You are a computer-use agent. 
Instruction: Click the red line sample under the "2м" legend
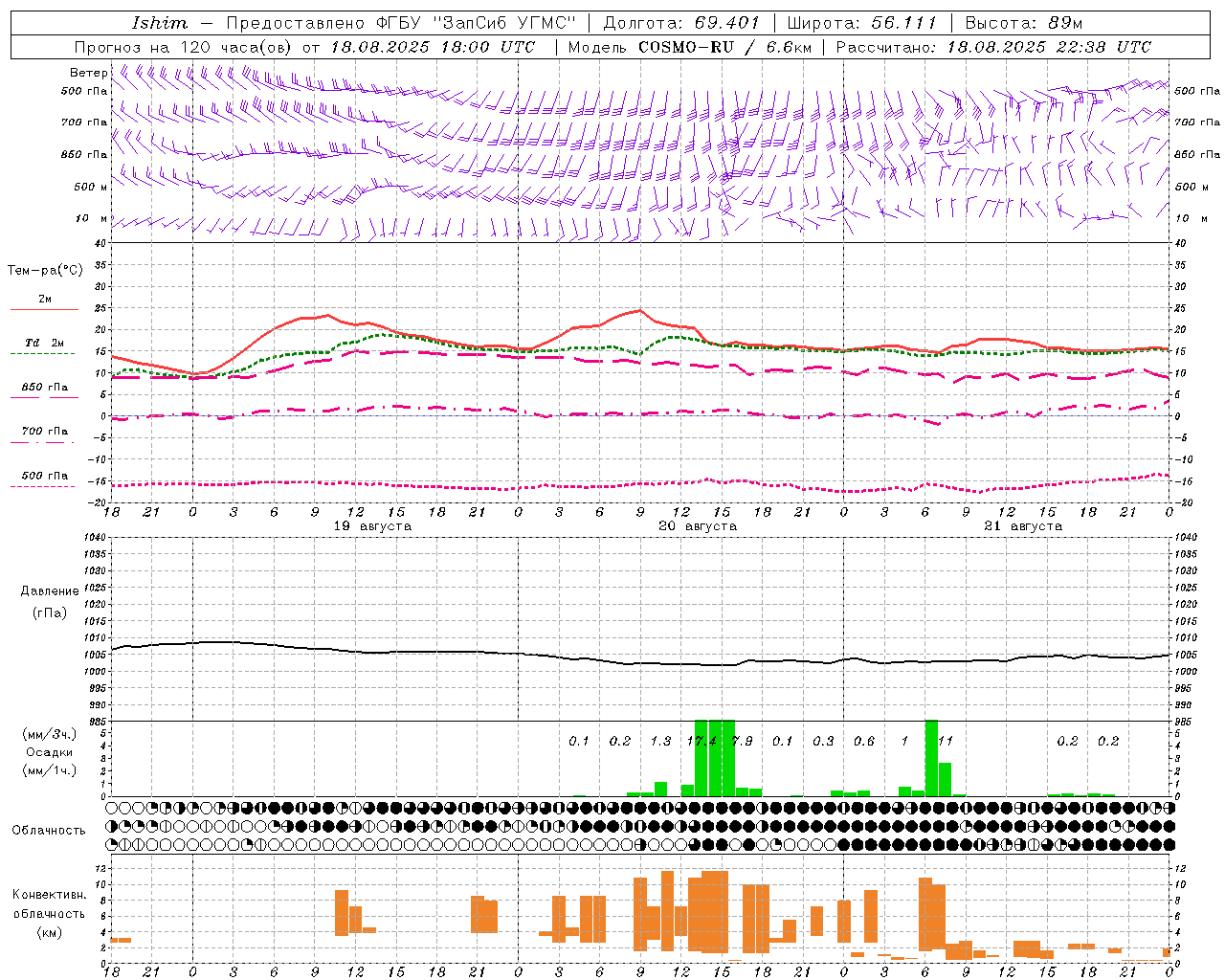[45, 310]
